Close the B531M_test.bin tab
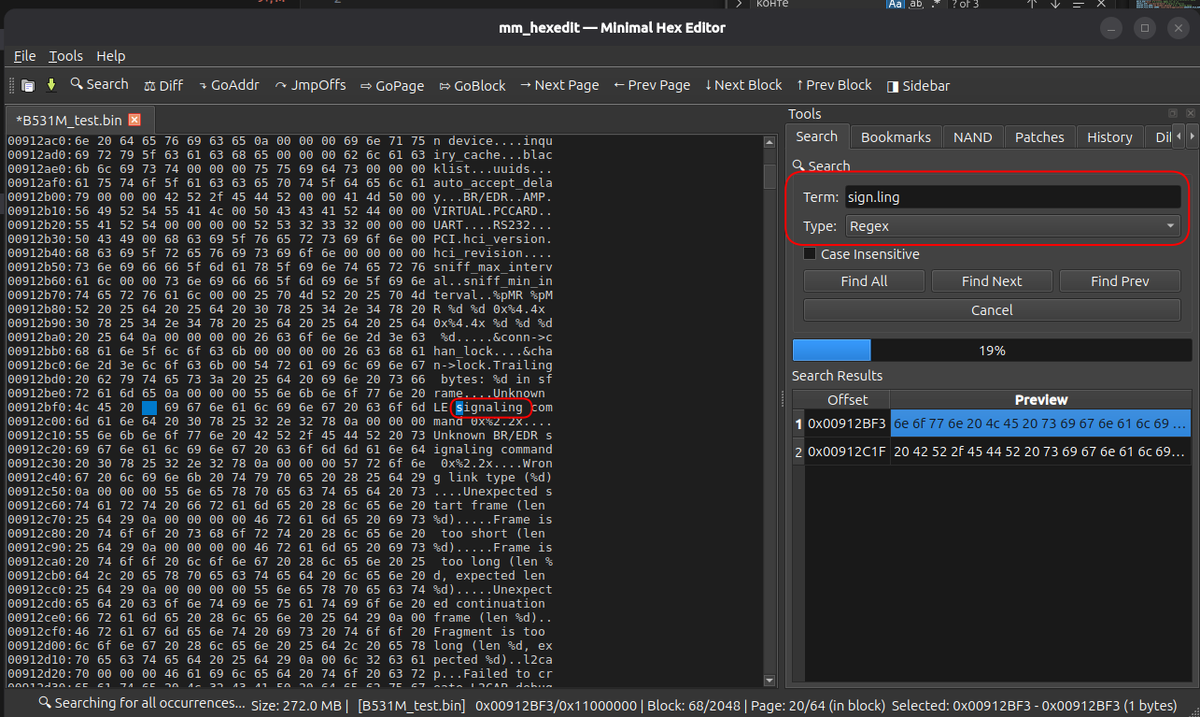Viewport: 1200px width, 717px height. 135,119
